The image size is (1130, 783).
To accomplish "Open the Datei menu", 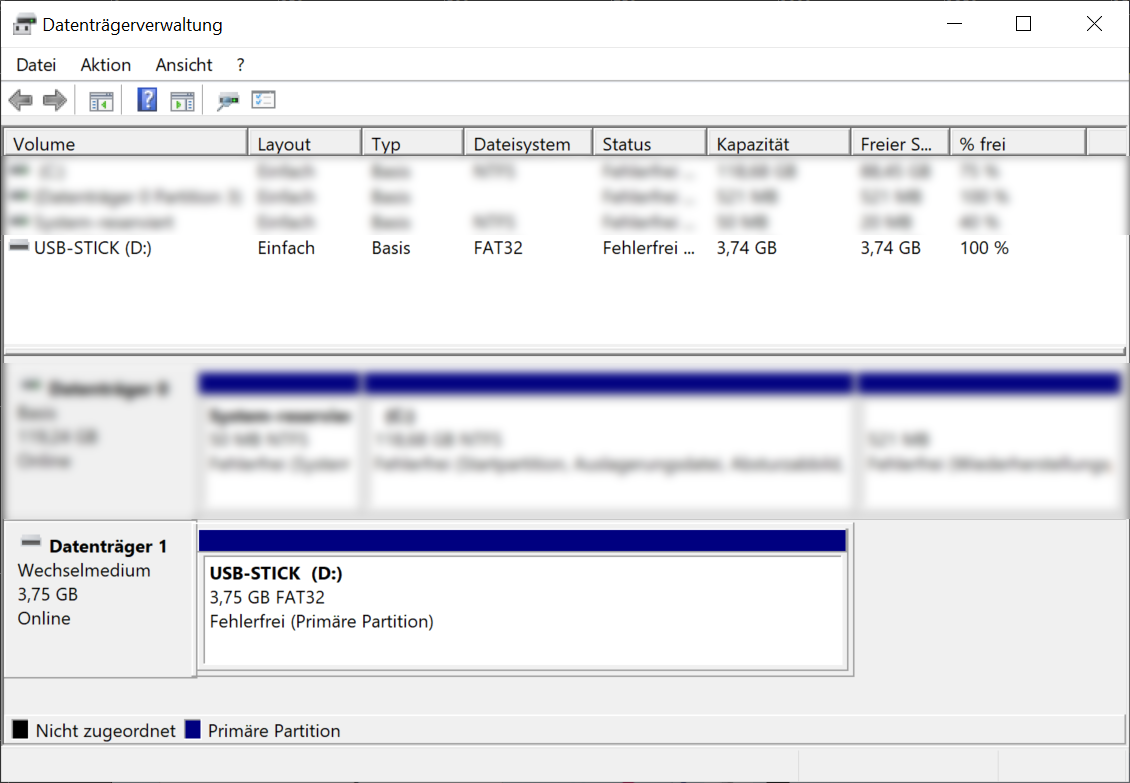I will [x=36, y=64].
